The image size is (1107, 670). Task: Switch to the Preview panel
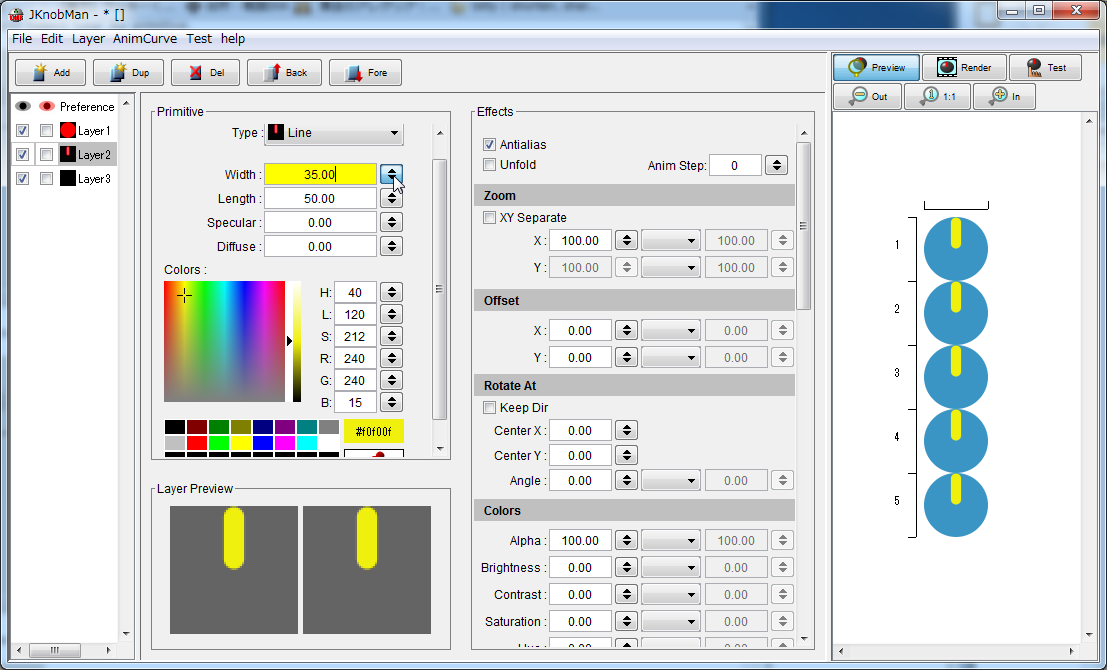(x=876, y=68)
